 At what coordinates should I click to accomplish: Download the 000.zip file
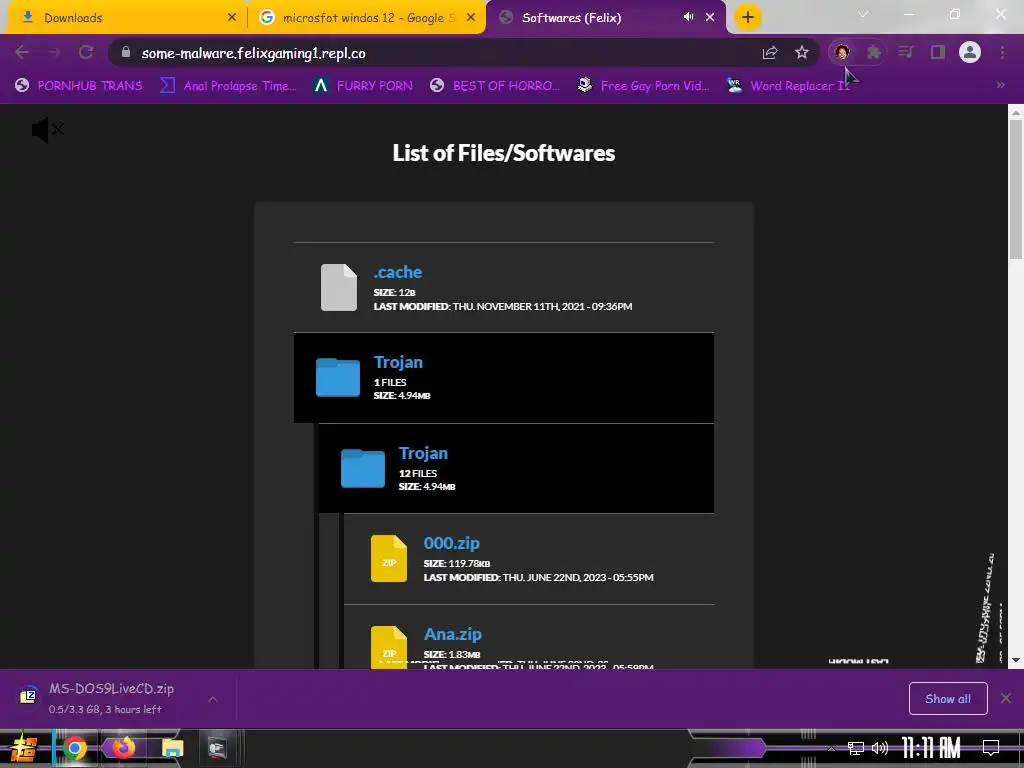click(451, 543)
